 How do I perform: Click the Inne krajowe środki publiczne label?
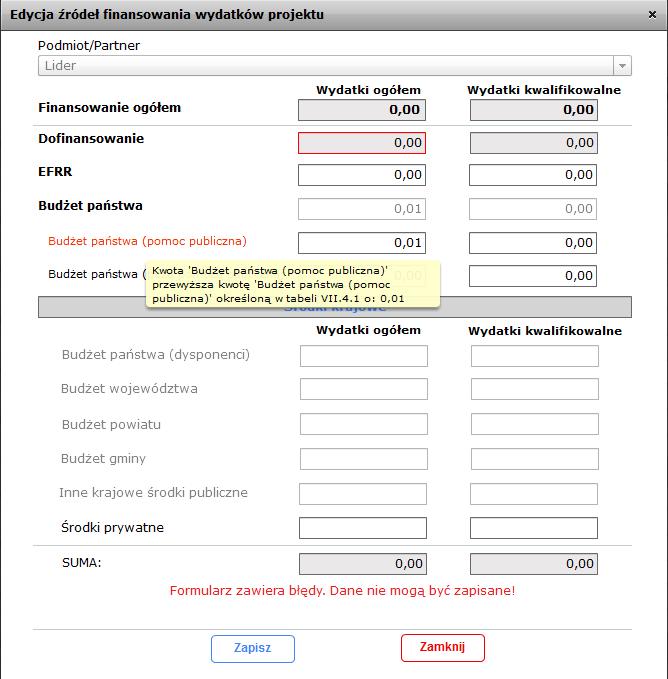point(154,493)
